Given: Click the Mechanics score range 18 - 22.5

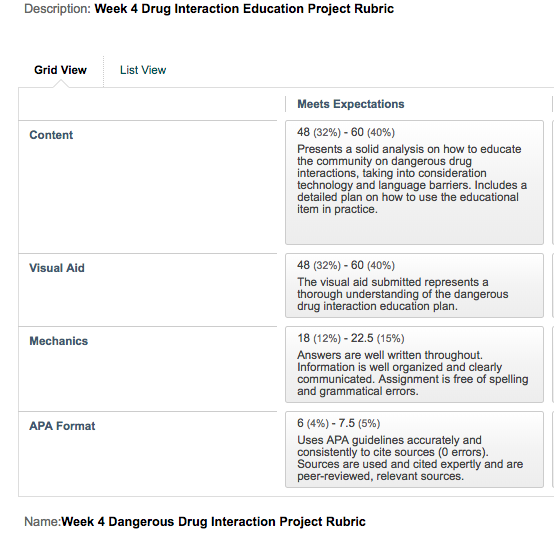Looking at the screenshot, I should coord(350,338).
